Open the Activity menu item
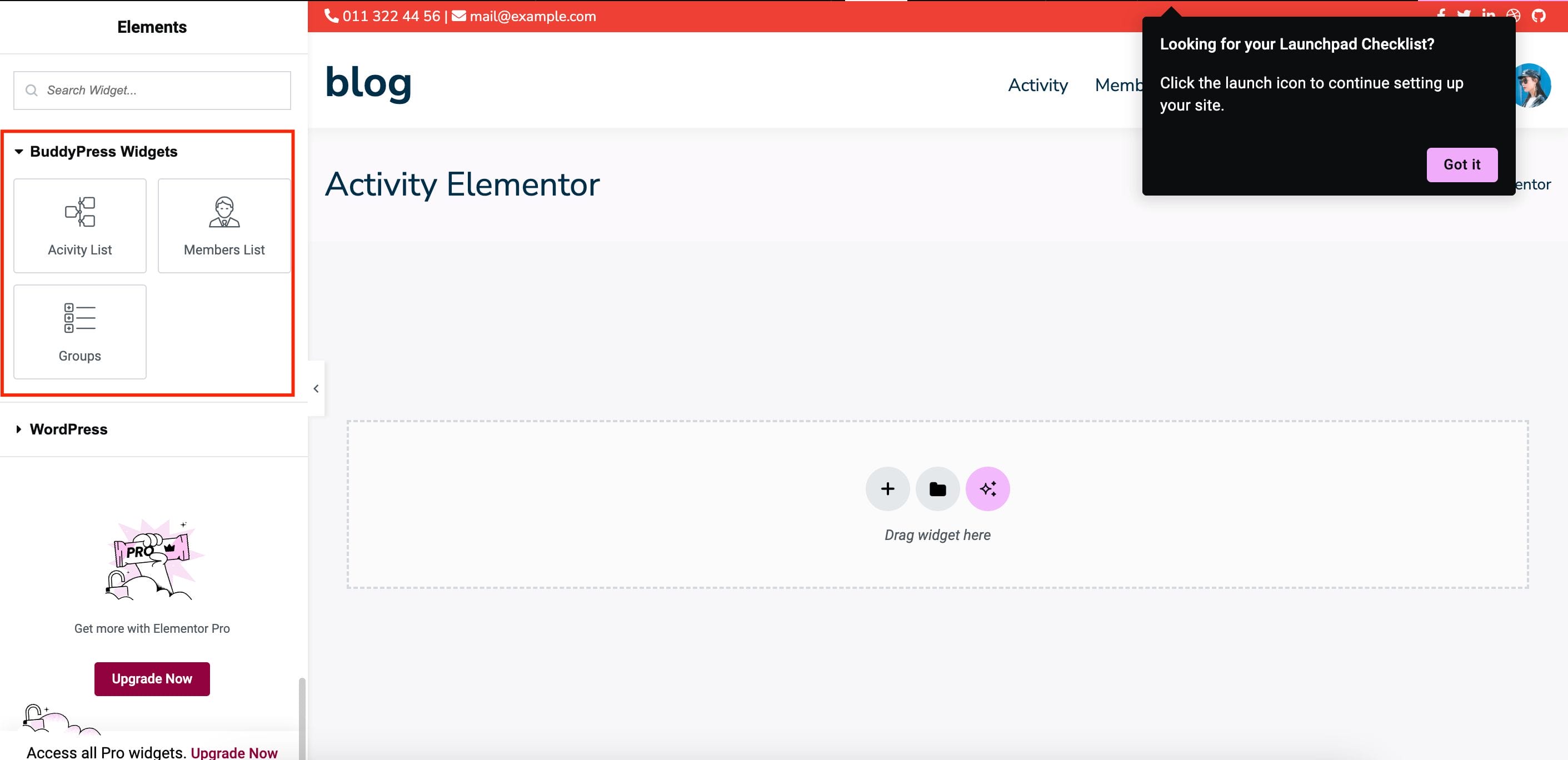Screen dimensions: 1568x760 point(1037,85)
